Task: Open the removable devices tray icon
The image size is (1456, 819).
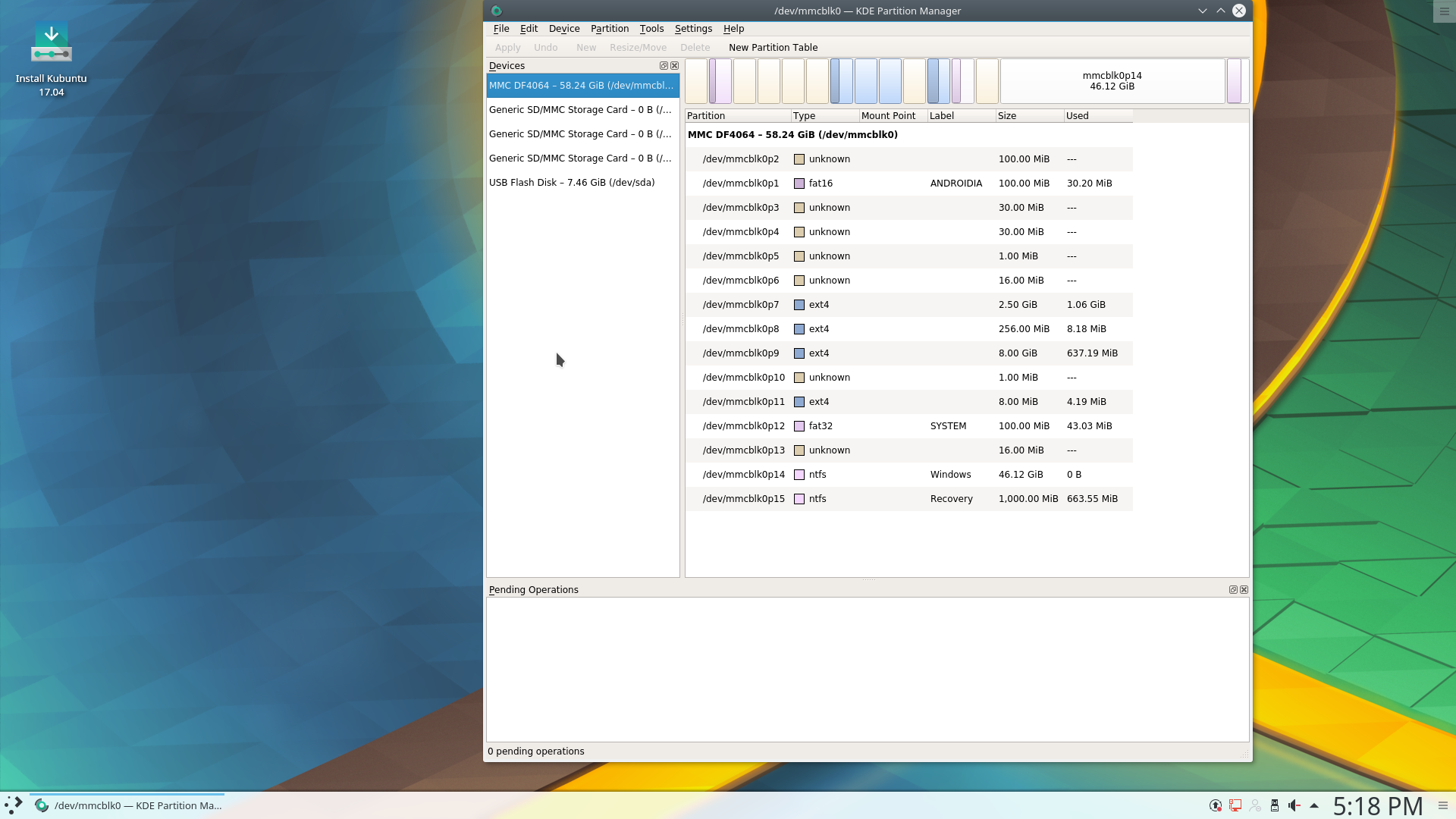Action: [1275, 805]
